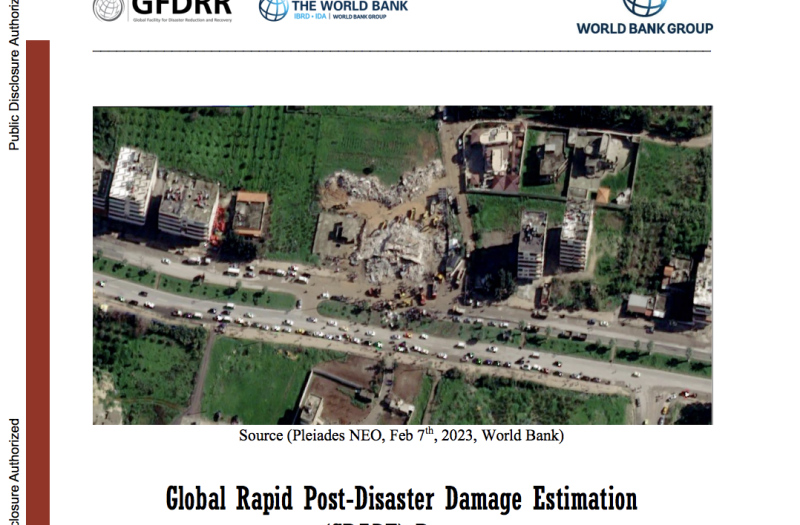Click the World Bank Group globe icon
800x525 pixels.
(x=644, y=7)
